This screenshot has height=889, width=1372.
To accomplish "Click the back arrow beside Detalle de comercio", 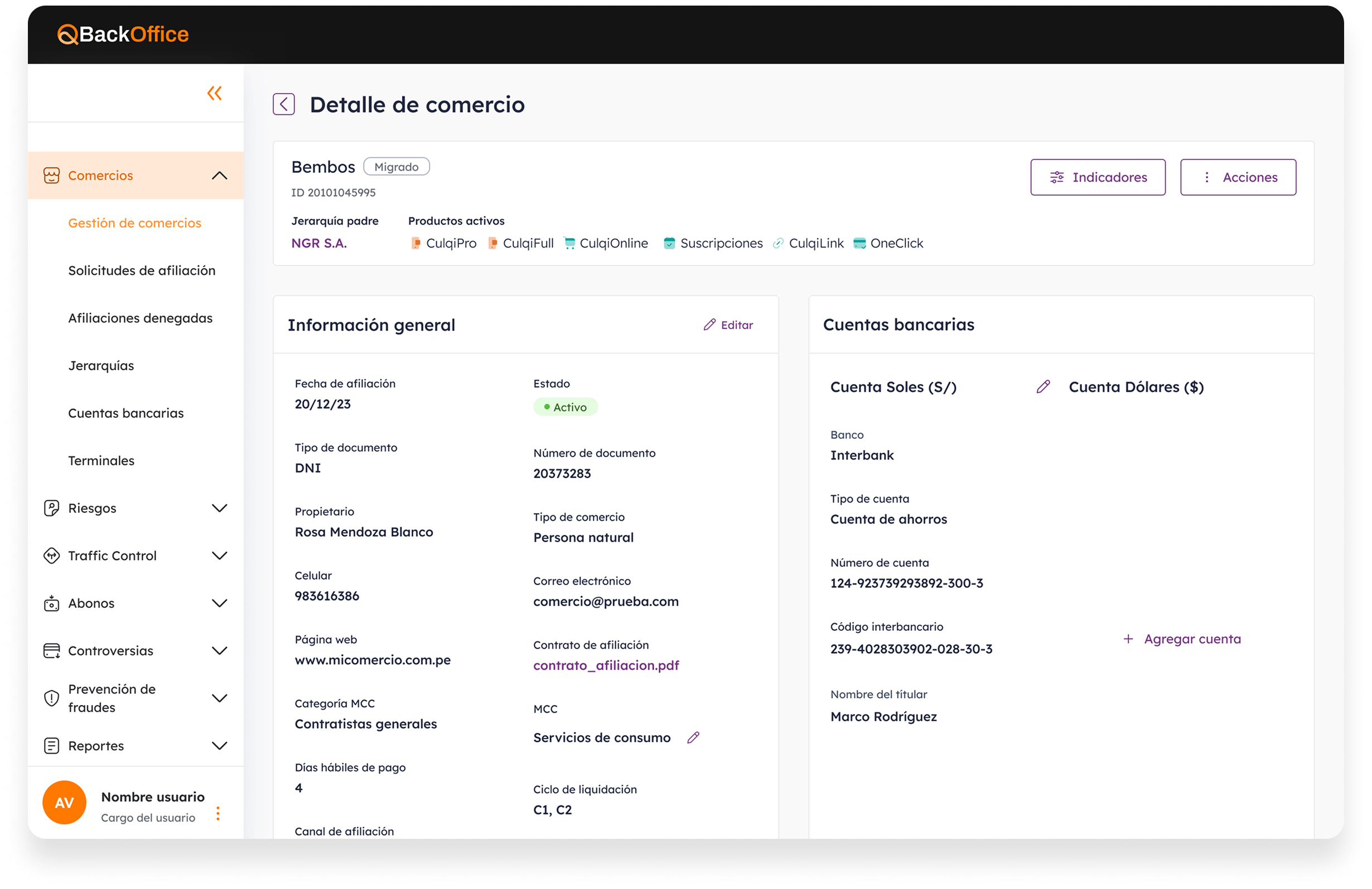I will tap(284, 104).
